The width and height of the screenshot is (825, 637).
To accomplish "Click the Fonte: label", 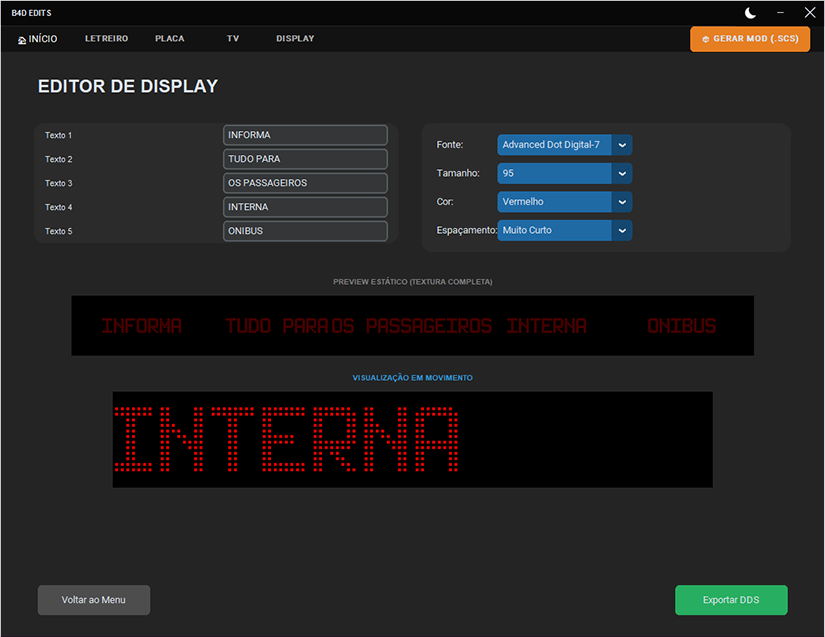I will 450,145.
